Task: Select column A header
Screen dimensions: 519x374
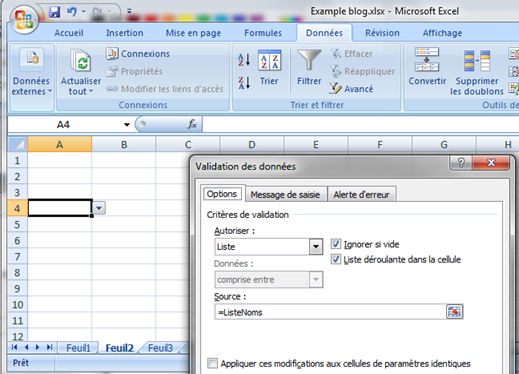Action: coord(60,145)
